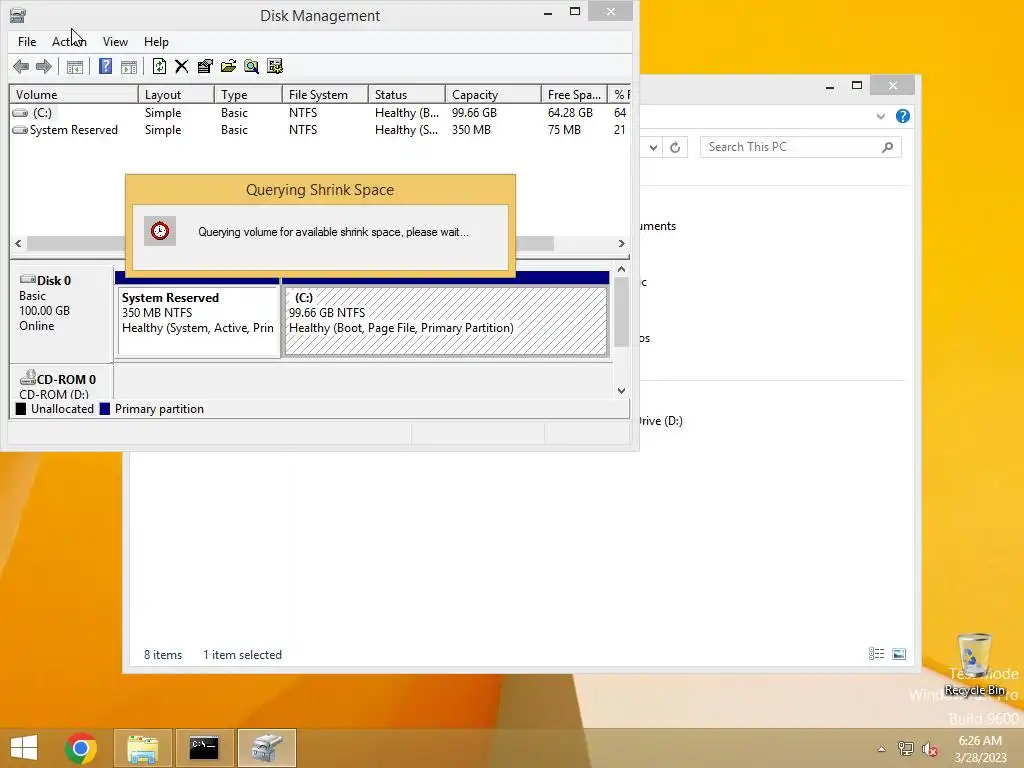Click the settings view toolbar icon

point(275,66)
